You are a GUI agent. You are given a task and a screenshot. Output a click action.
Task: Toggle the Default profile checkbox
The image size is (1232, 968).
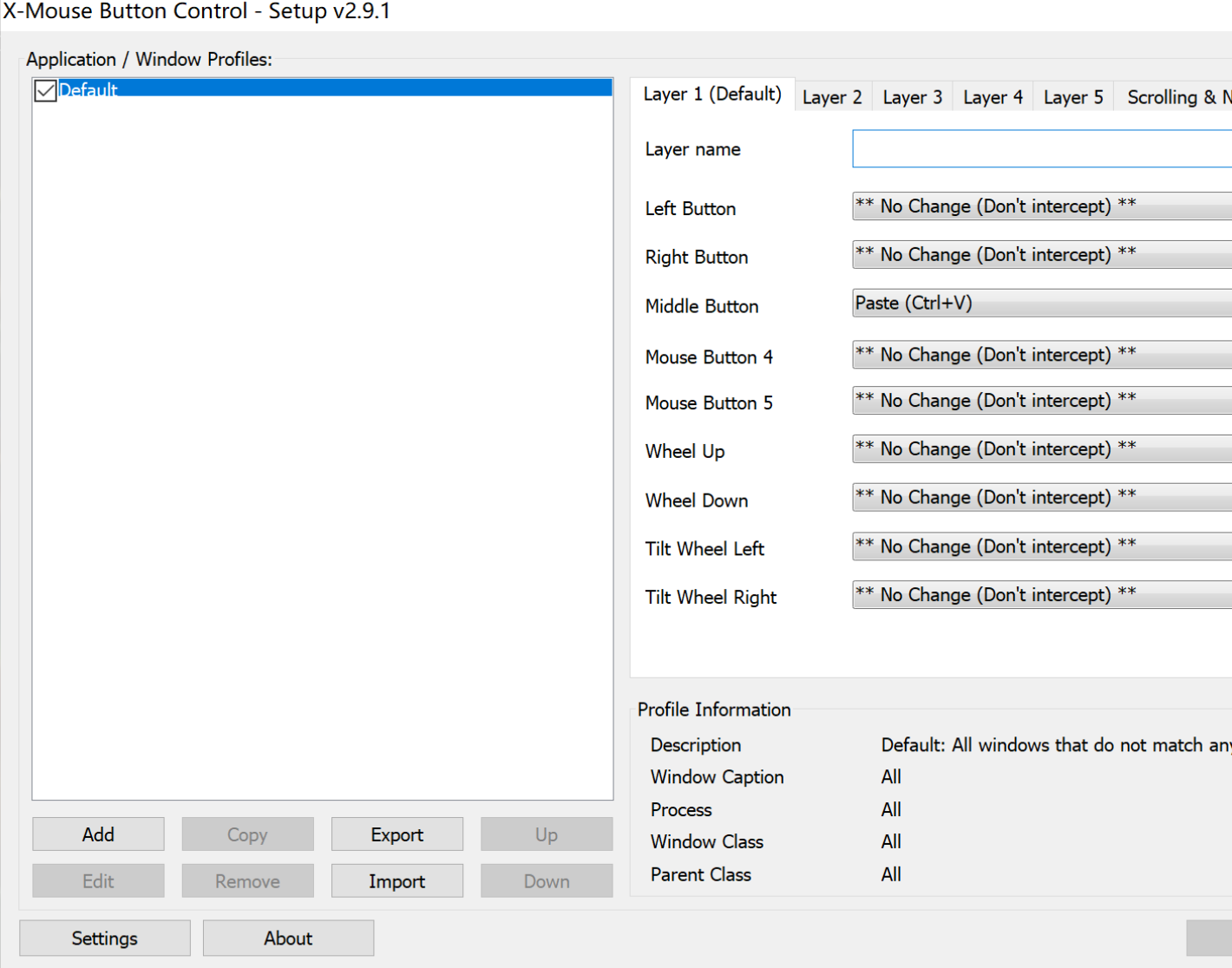click(x=46, y=90)
